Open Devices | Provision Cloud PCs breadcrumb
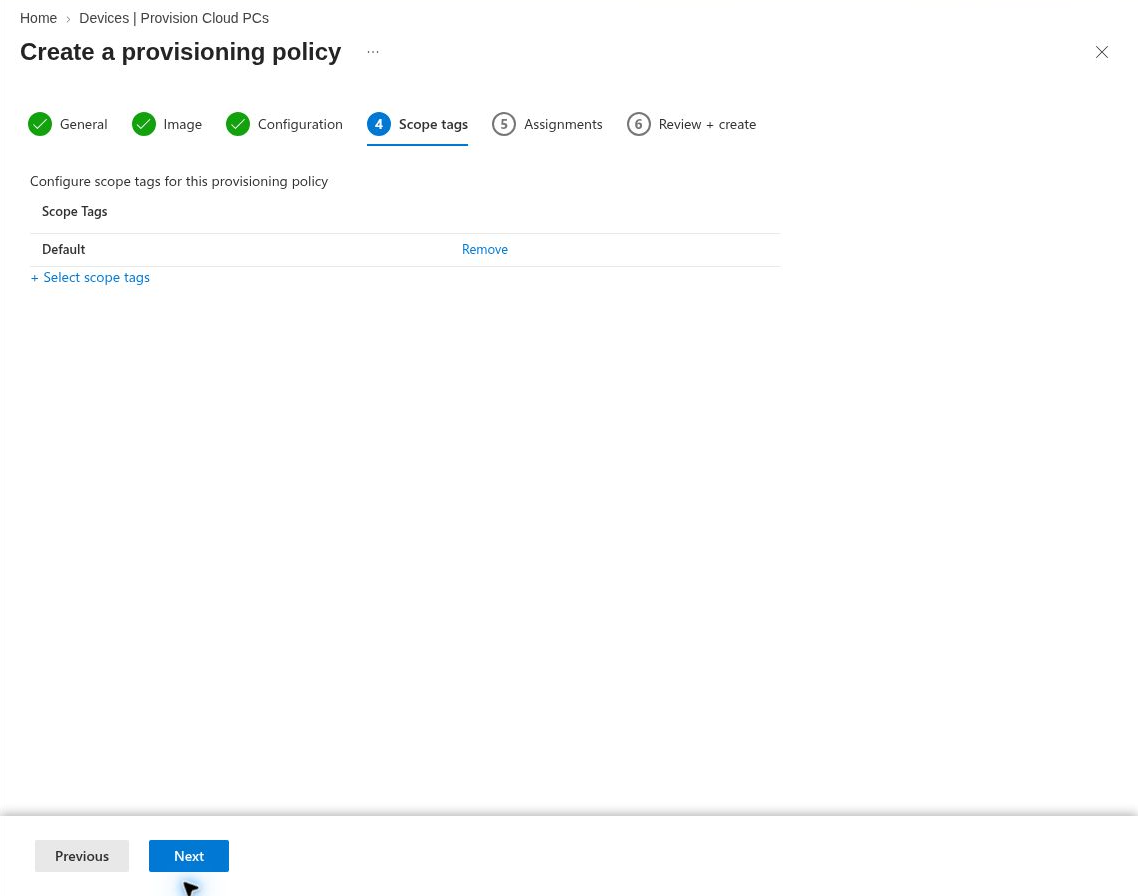This screenshot has height=896, width=1138. click(x=174, y=18)
